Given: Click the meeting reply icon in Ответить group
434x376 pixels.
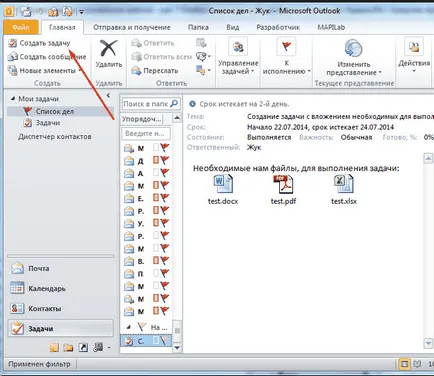Looking at the screenshot, I should click(201, 43).
